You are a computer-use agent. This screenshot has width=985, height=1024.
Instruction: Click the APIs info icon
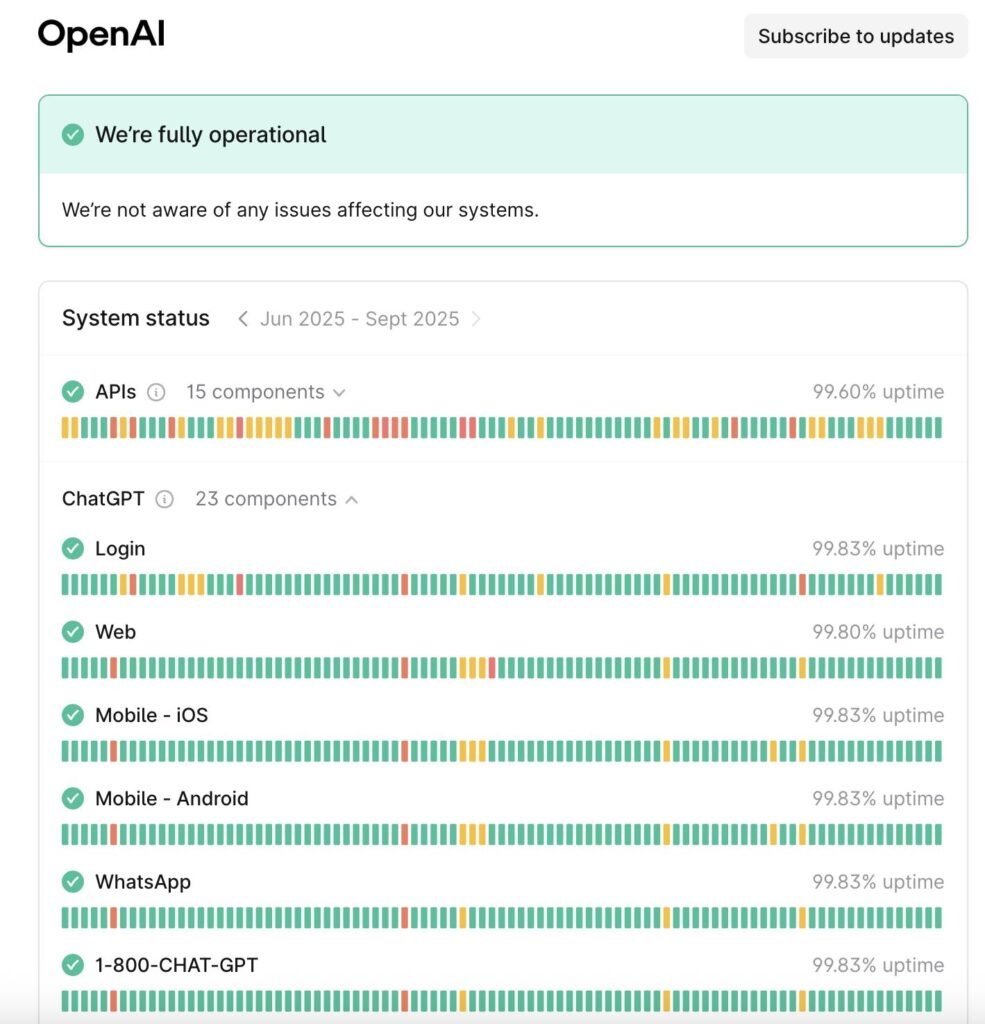156,392
